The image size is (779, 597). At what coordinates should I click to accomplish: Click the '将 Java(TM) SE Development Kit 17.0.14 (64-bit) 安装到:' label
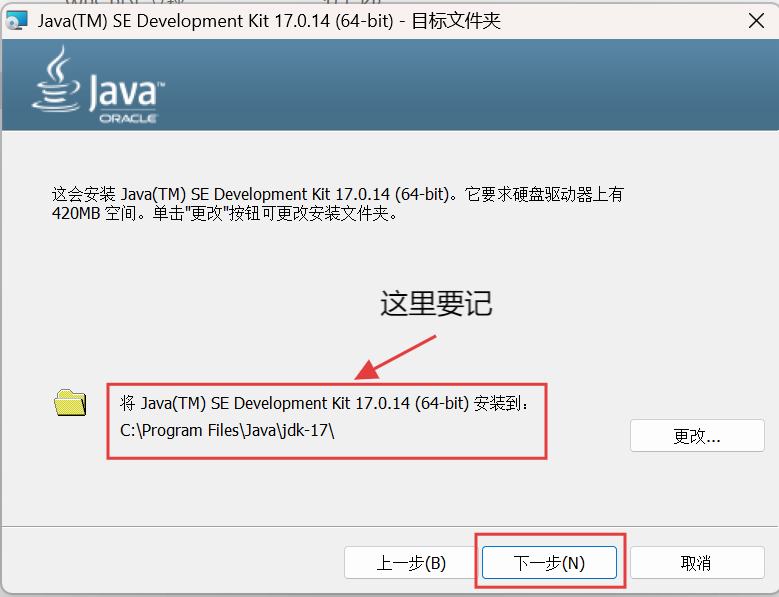323,403
